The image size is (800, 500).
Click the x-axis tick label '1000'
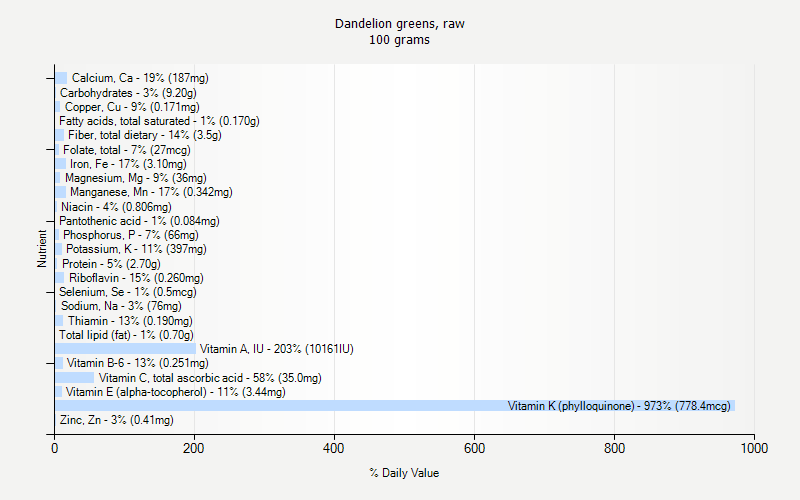(754, 448)
